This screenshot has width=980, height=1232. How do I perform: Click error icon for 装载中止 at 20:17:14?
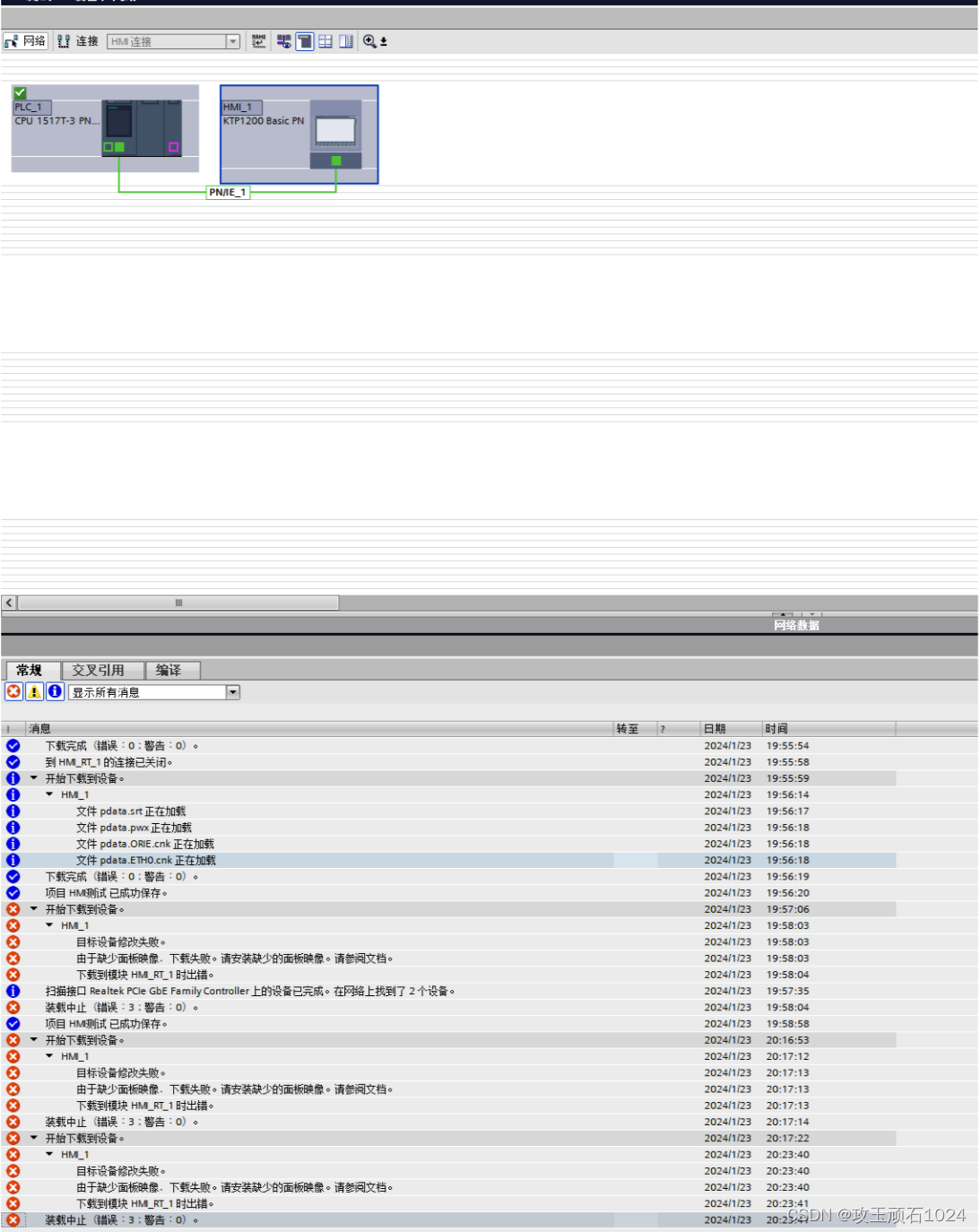click(13, 1122)
